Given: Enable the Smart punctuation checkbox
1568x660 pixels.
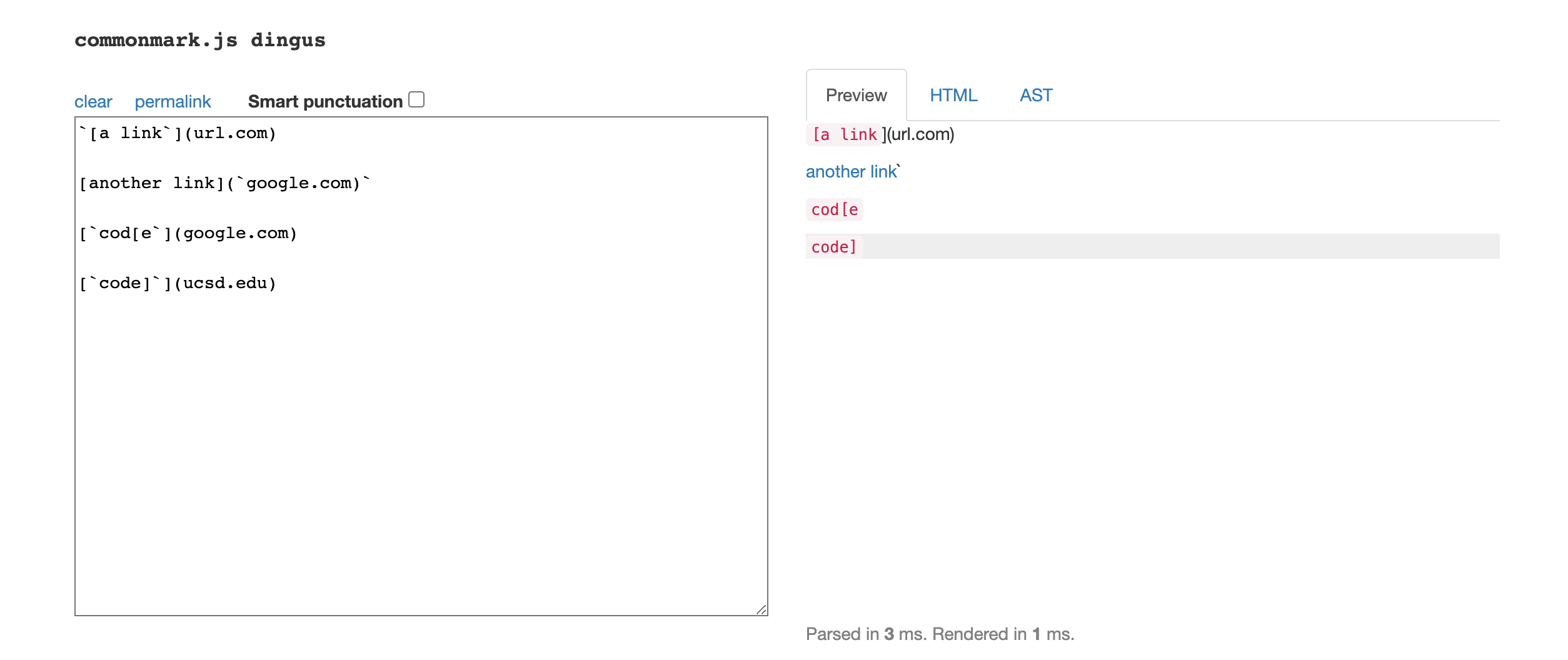Looking at the screenshot, I should click(416, 99).
